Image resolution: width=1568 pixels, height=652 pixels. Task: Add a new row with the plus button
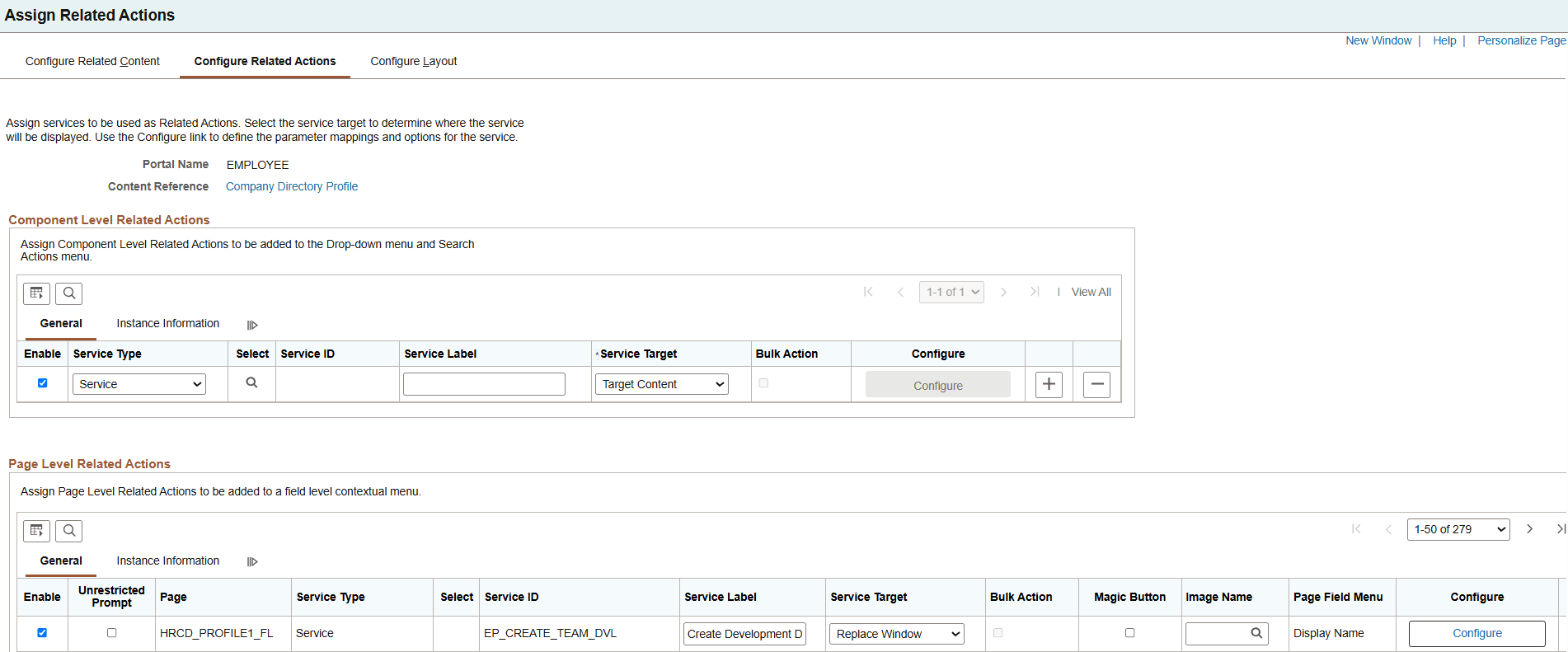1049,384
